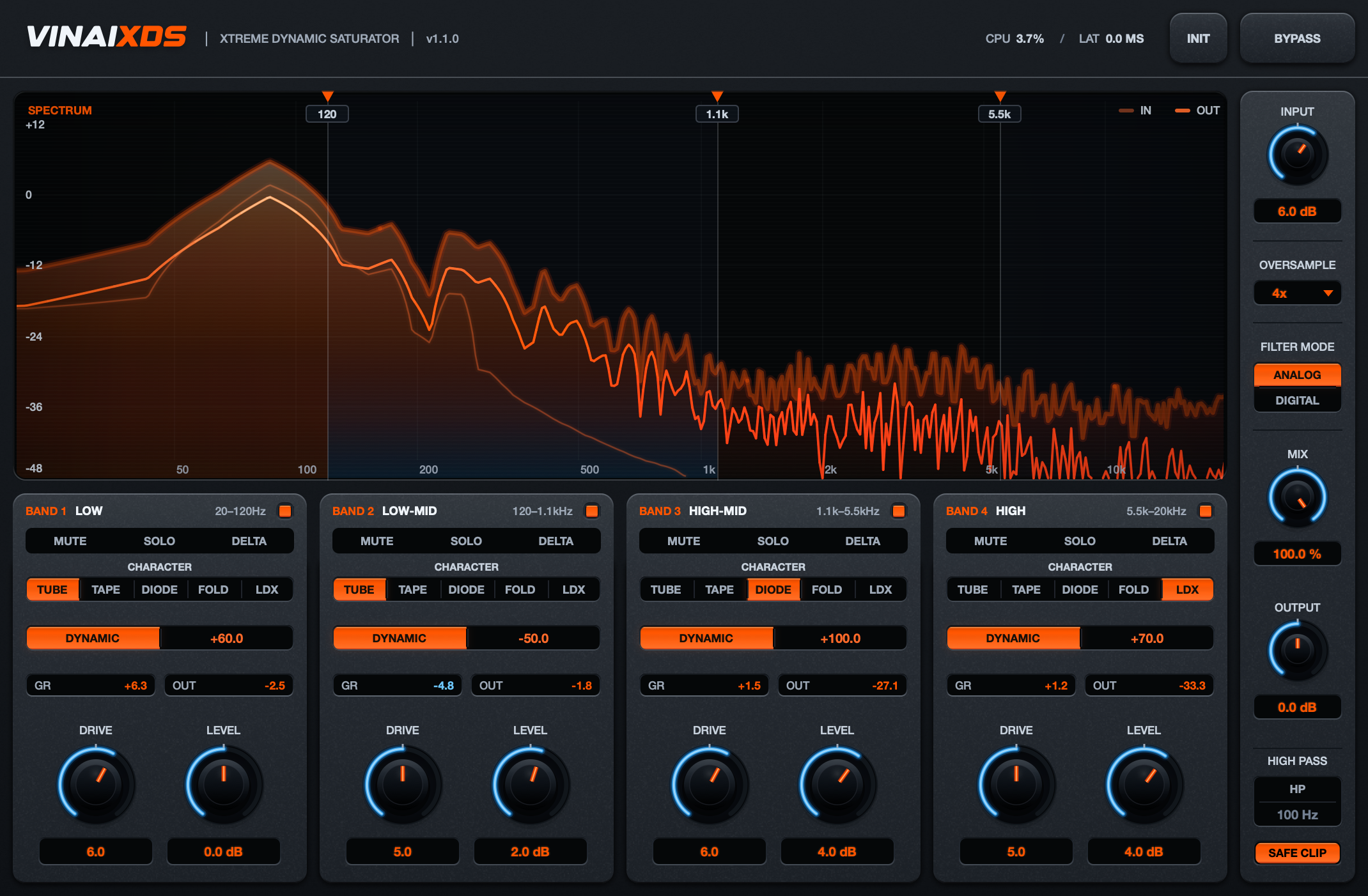Screen dimensions: 1368x896
Task: Click Band 4 LEVEL knob
Action: click(x=1144, y=784)
